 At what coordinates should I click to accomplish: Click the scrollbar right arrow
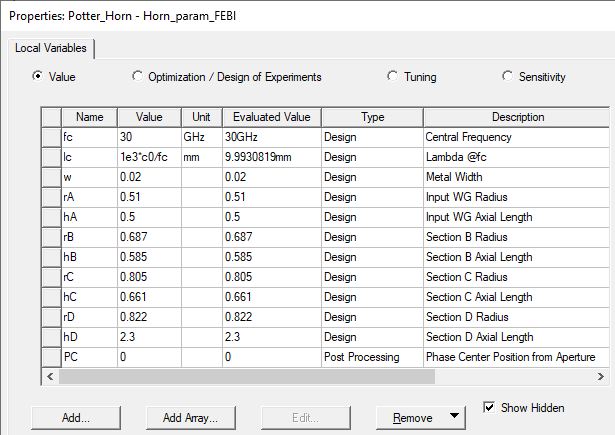pyautogui.click(x=600, y=377)
